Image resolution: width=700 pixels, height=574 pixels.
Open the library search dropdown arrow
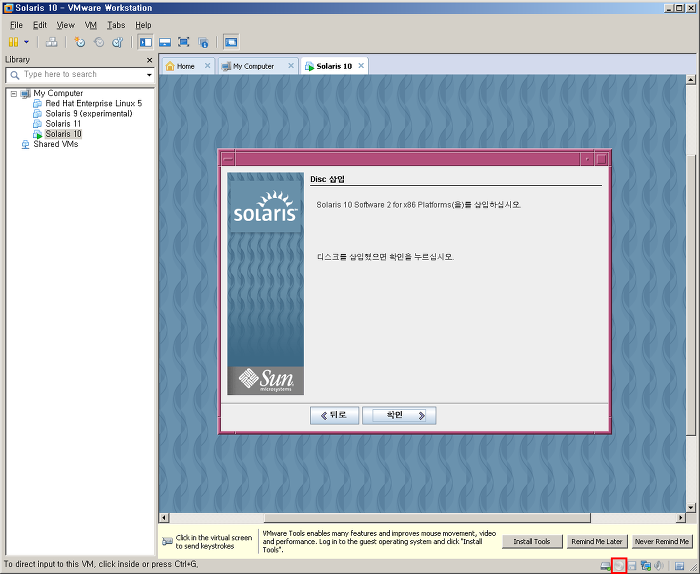tap(149, 75)
